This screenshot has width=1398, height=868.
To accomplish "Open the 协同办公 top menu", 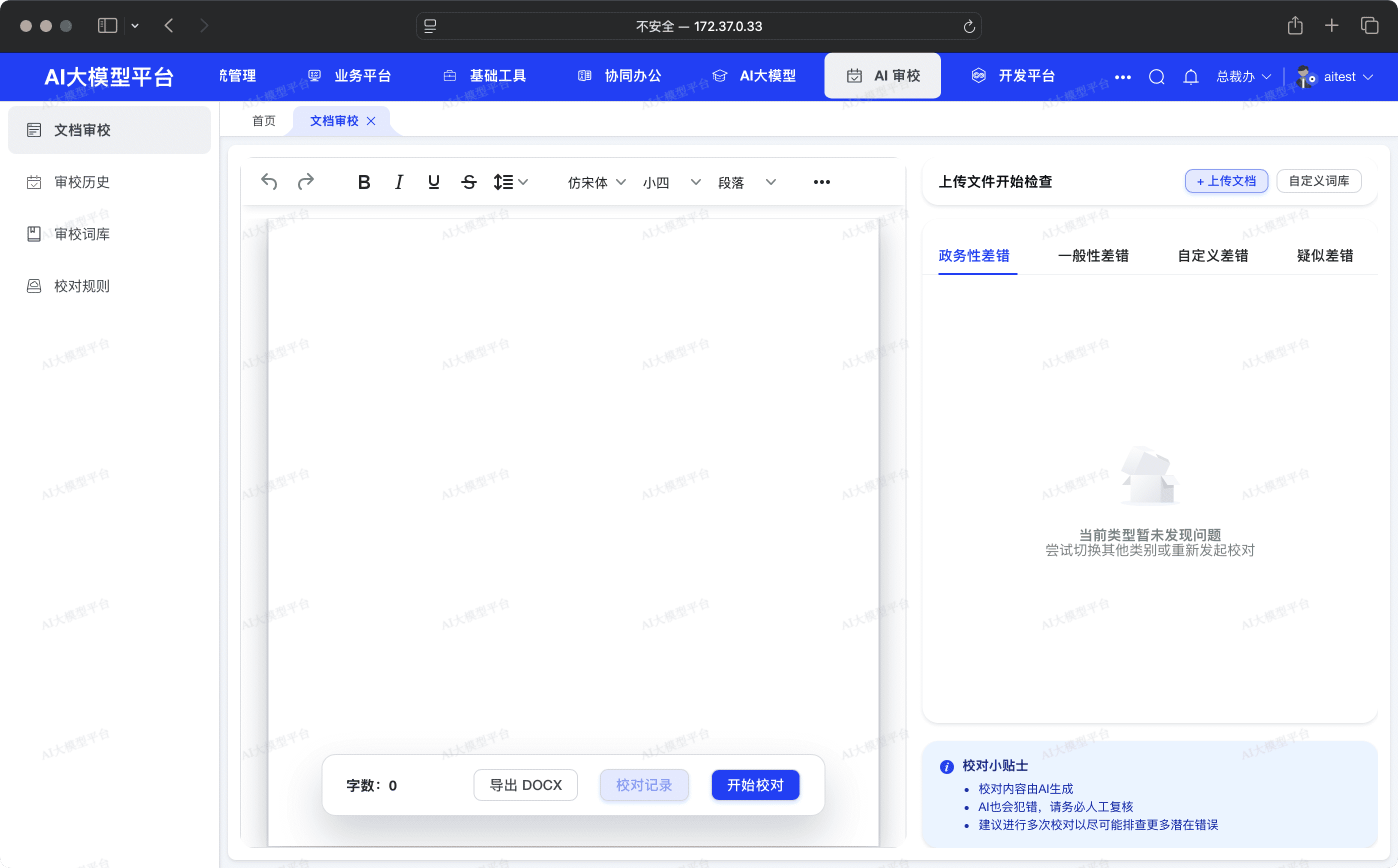I will [x=619, y=76].
